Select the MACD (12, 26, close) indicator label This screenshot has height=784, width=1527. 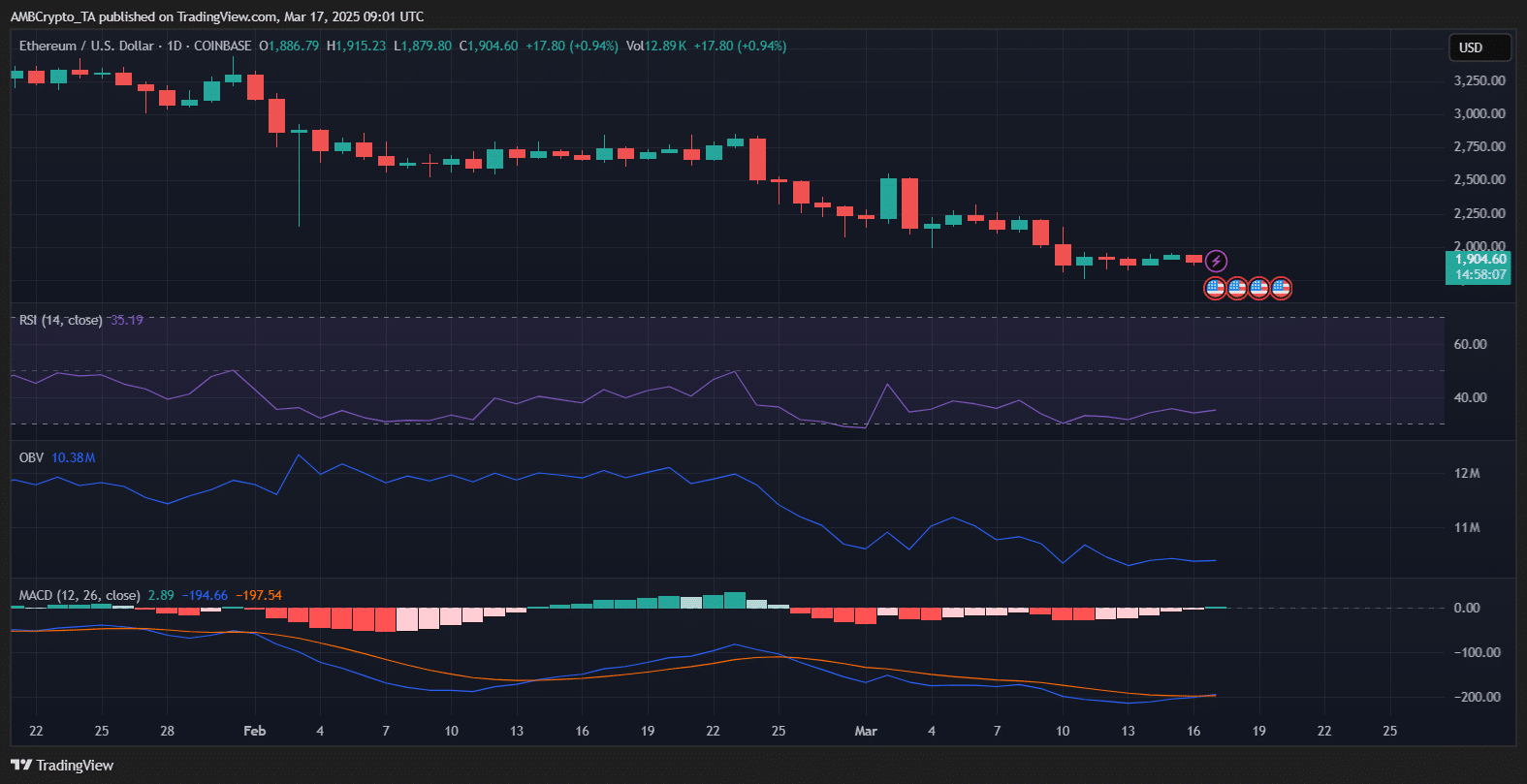coord(80,595)
